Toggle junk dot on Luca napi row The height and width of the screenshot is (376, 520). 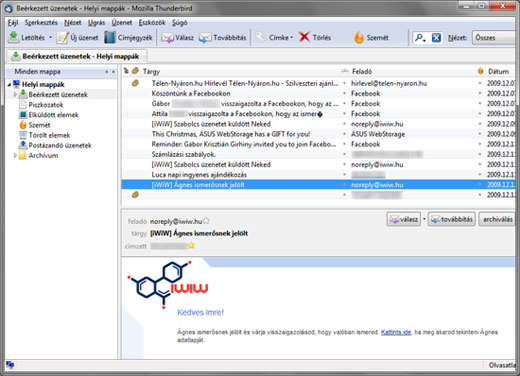coord(480,175)
